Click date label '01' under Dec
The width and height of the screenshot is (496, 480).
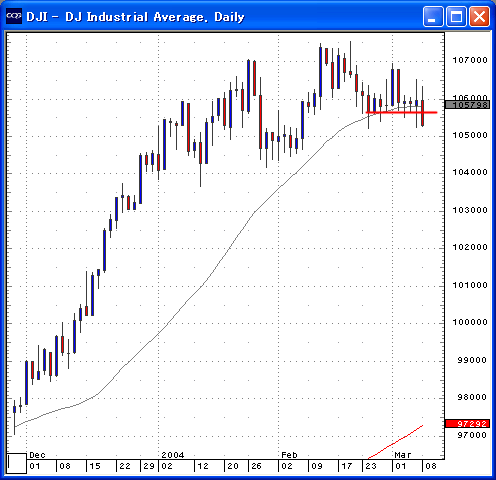pos(35,466)
